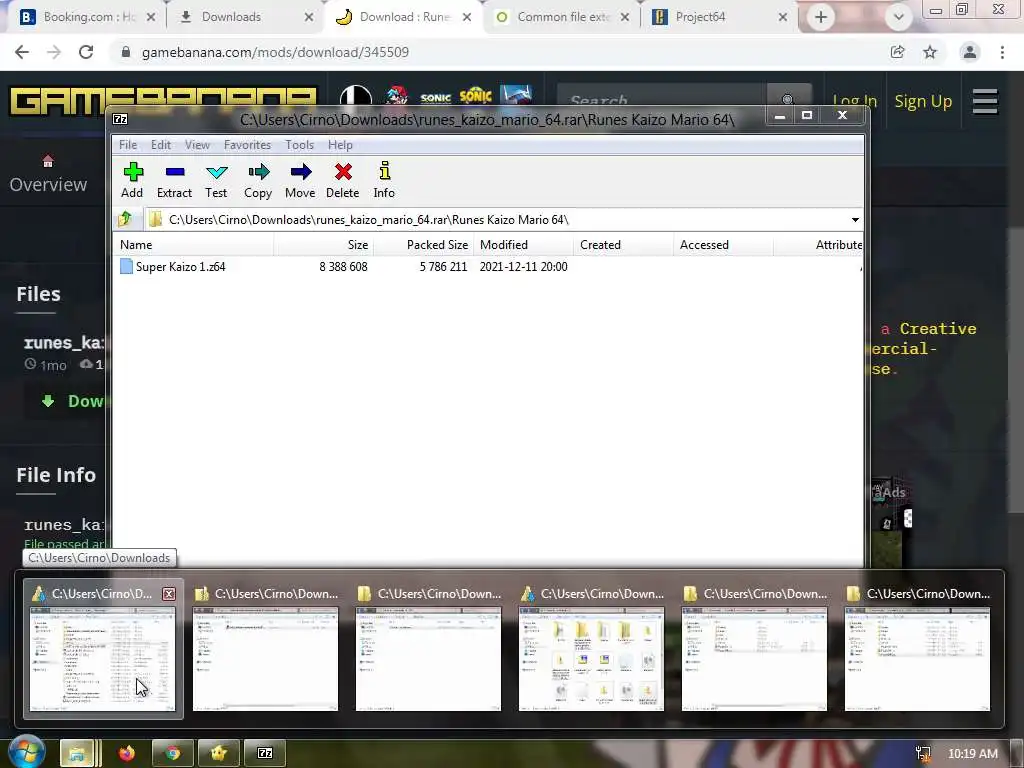Viewport: 1024px width, 768px height.
Task: Select the last explorer window thumbnail
Action: [x=917, y=648]
